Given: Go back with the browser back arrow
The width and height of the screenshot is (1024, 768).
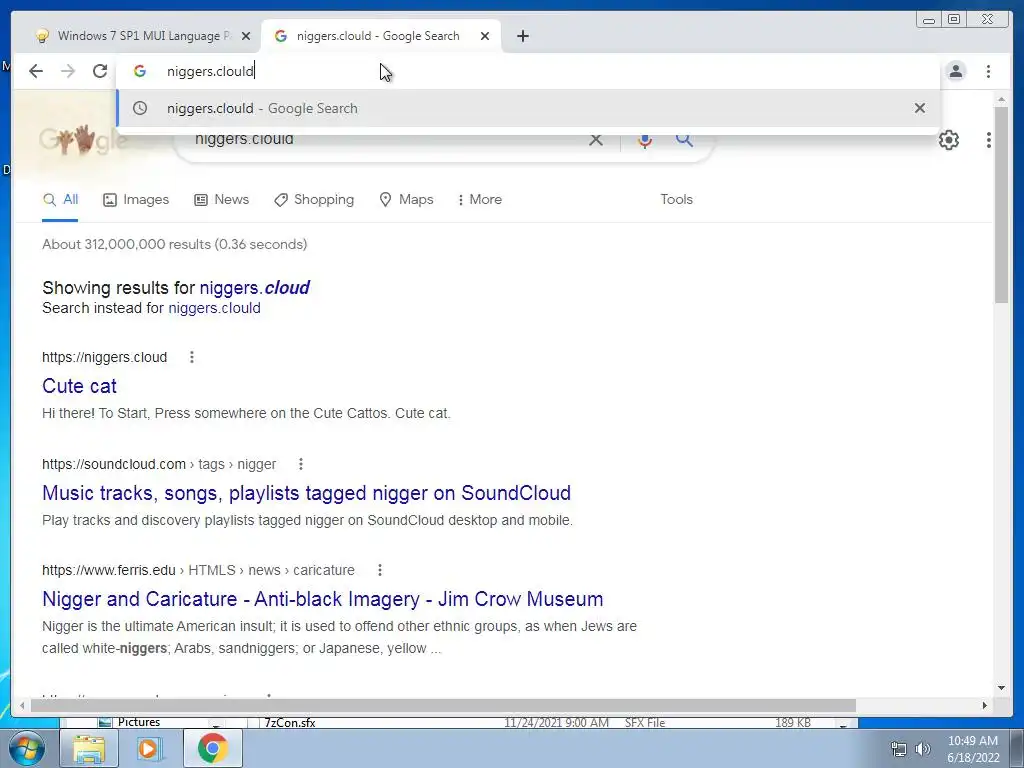Looking at the screenshot, I should pyautogui.click(x=36, y=71).
